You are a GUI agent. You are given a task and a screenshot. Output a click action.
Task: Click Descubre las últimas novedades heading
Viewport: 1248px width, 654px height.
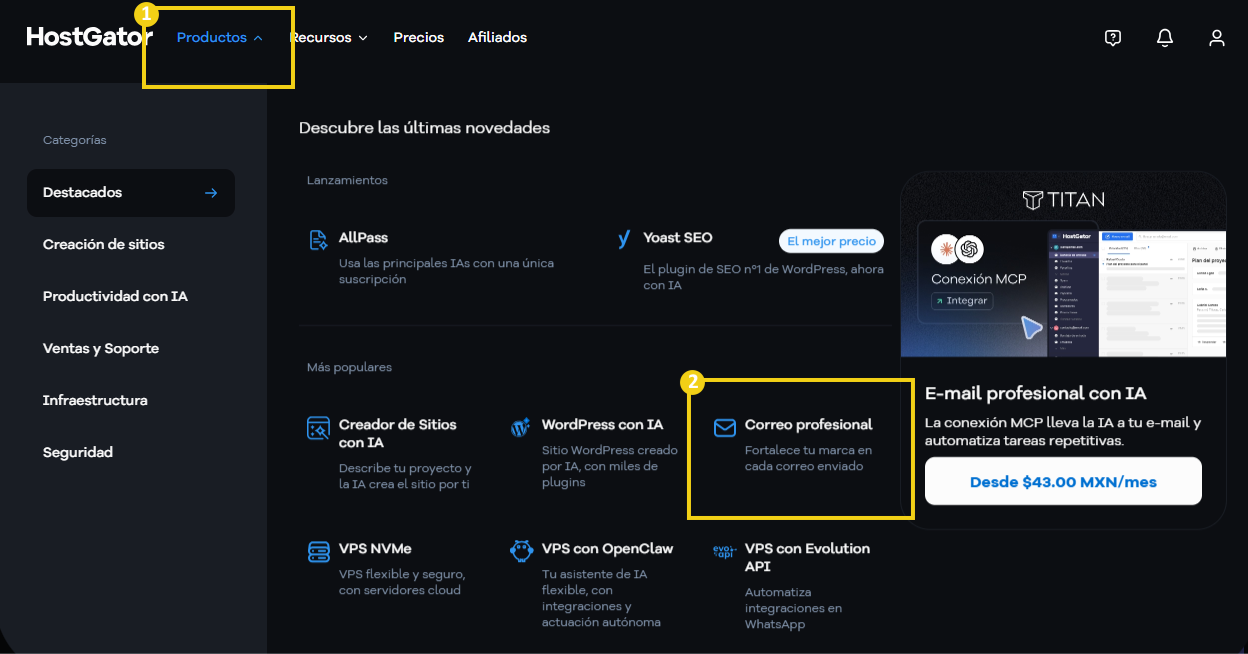[x=424, y=128]
